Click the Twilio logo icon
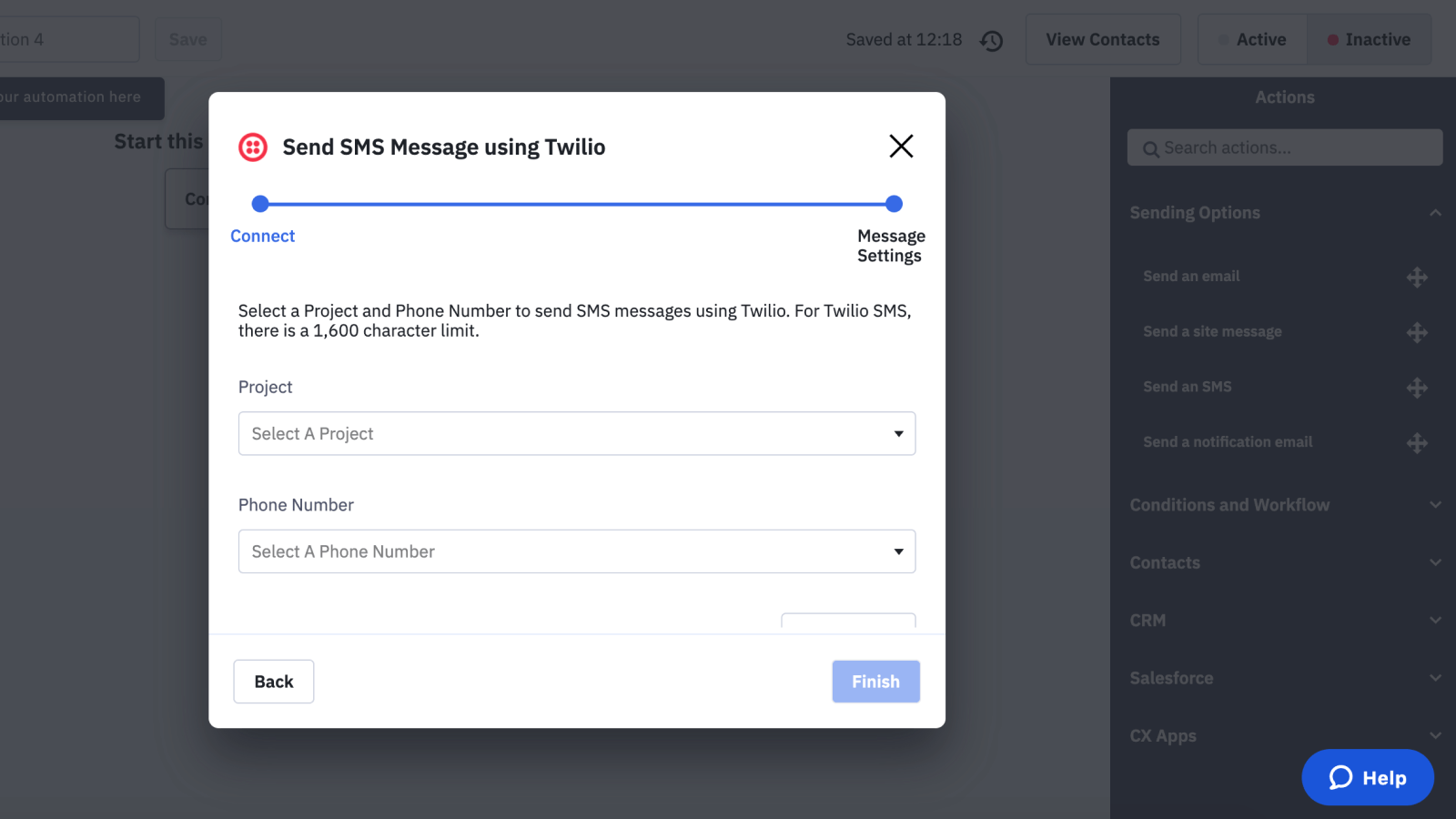Screen dimensions: 1456x819 pos(253,146)
